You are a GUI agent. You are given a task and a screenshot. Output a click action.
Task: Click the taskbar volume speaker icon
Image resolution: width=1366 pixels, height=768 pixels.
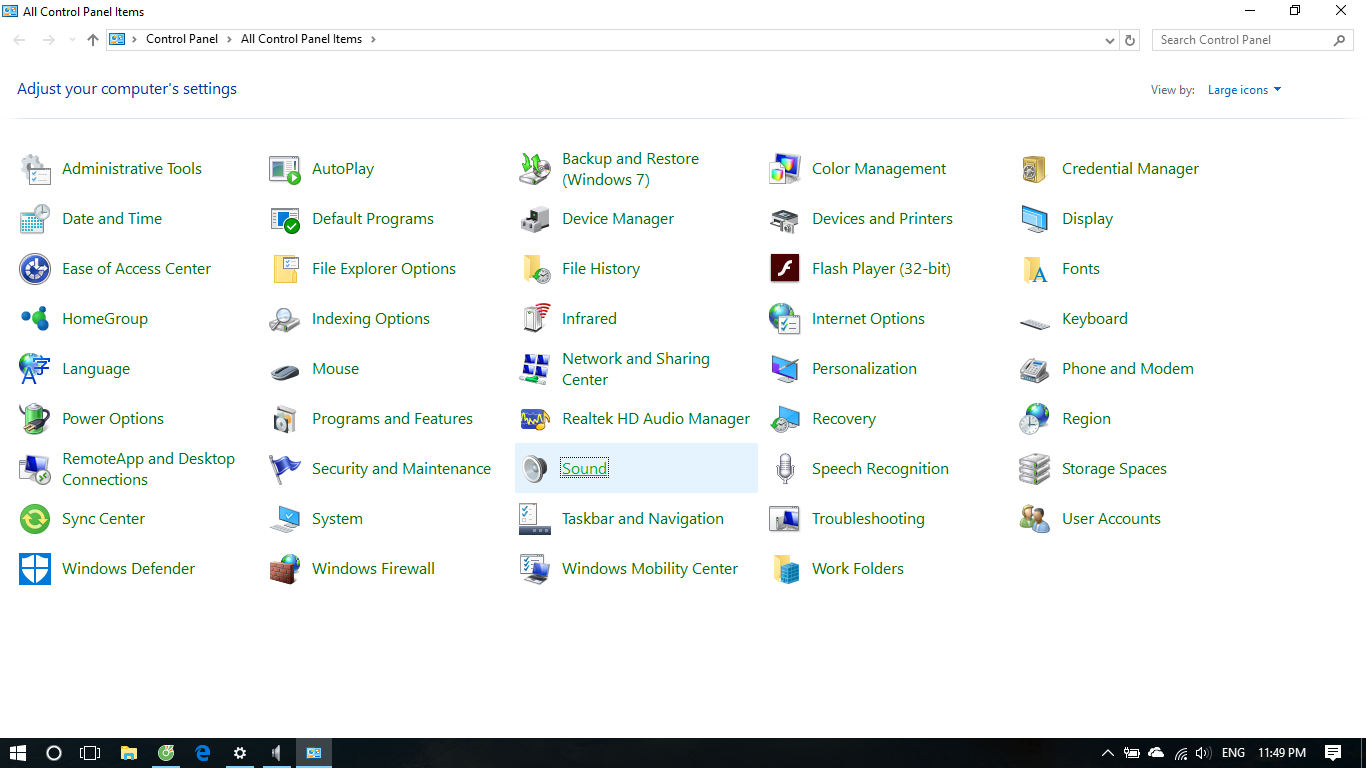1203,753
